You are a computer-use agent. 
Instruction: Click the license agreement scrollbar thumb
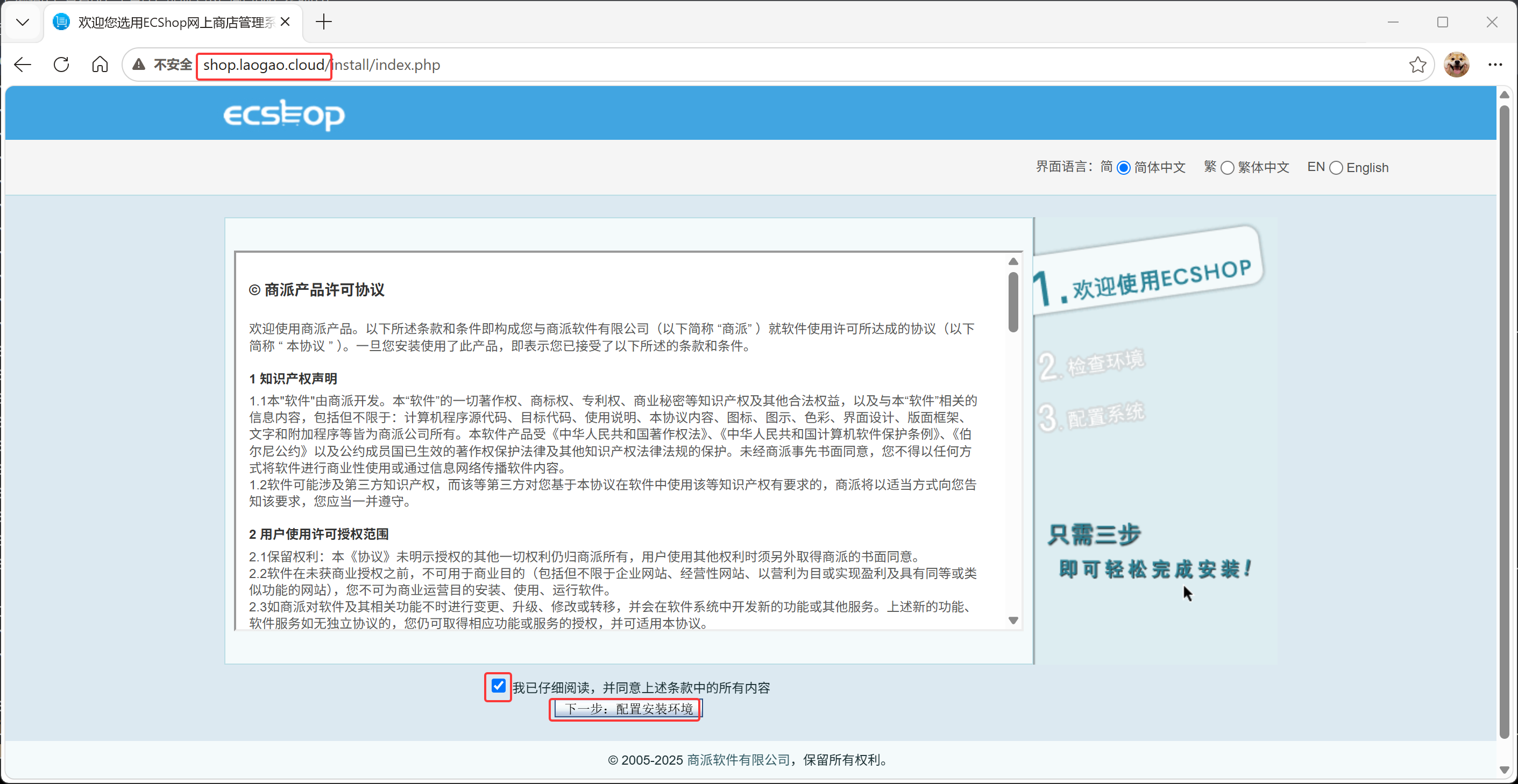1013,302
